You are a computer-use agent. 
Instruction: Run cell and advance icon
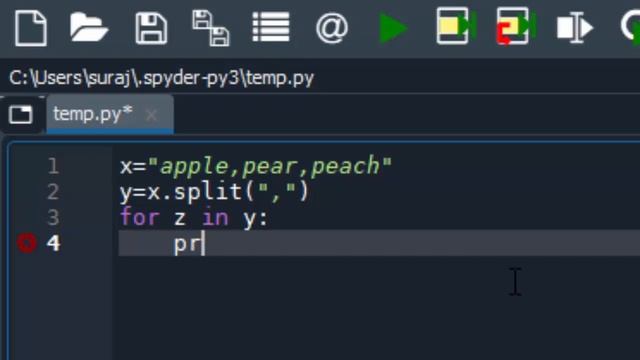click(x=516, y=26)
